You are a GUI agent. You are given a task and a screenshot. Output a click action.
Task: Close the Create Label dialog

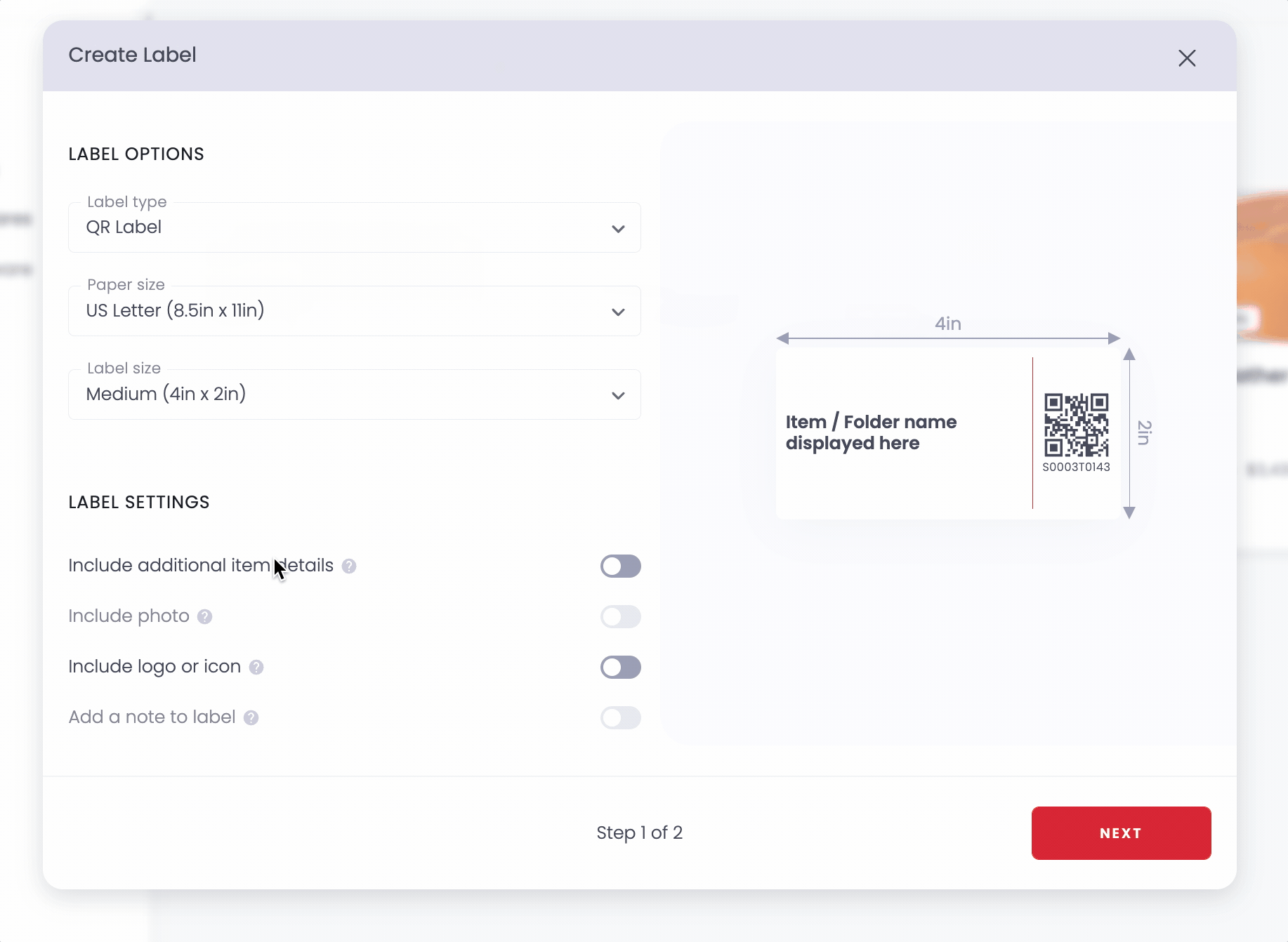(x=1187, y=58)
